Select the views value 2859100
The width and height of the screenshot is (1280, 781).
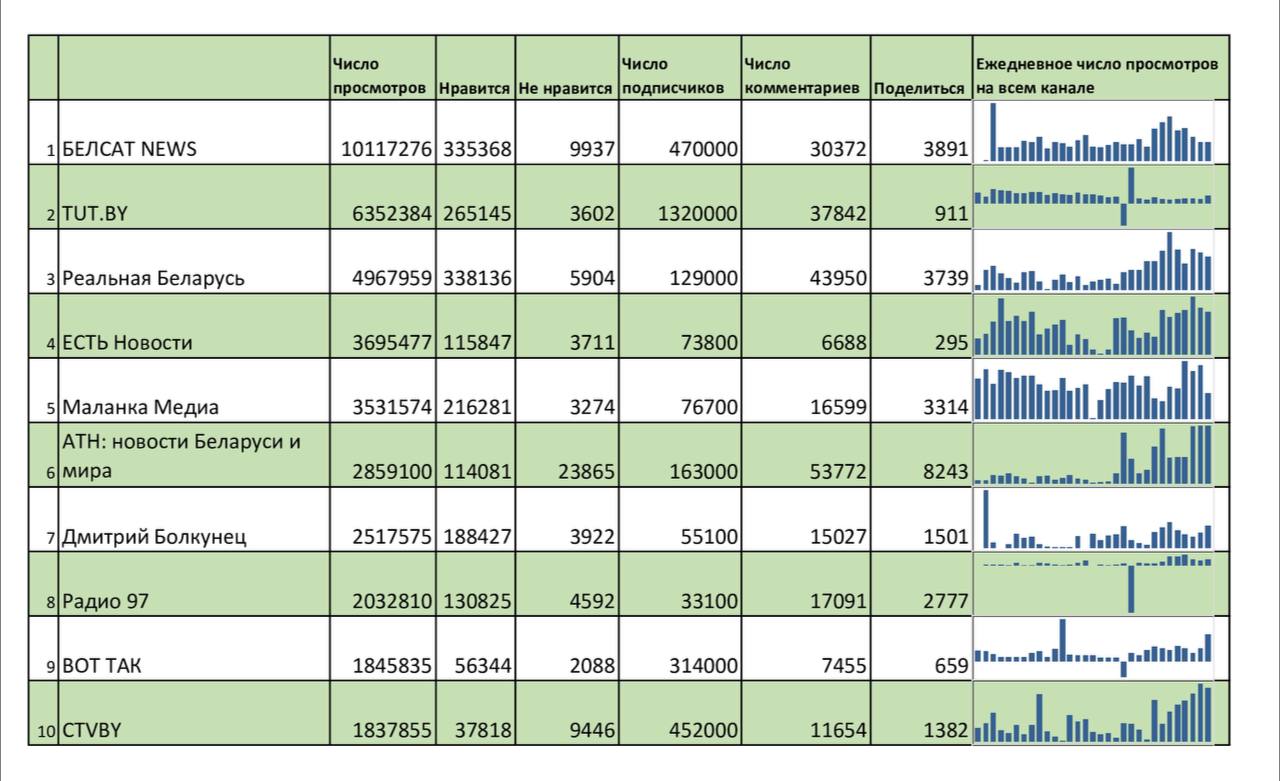(x=391, y=472)
